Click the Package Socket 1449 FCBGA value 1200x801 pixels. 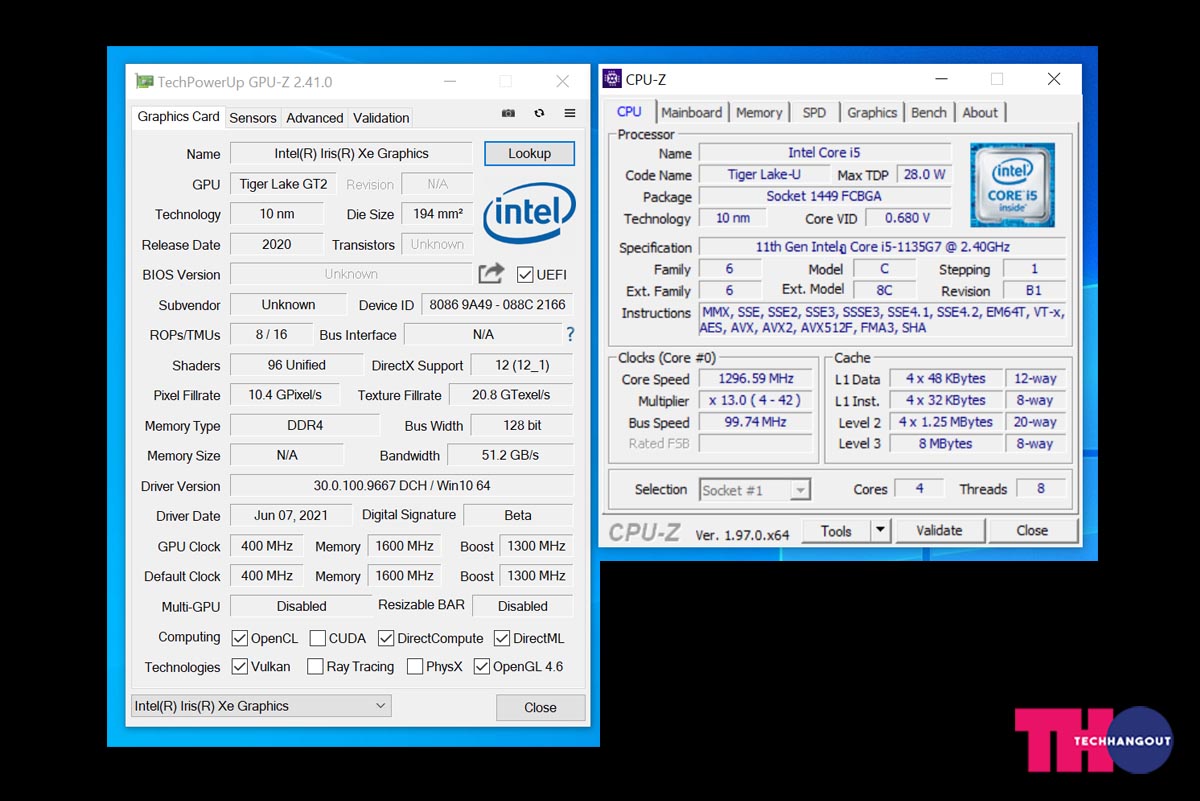tap(824, 197)
